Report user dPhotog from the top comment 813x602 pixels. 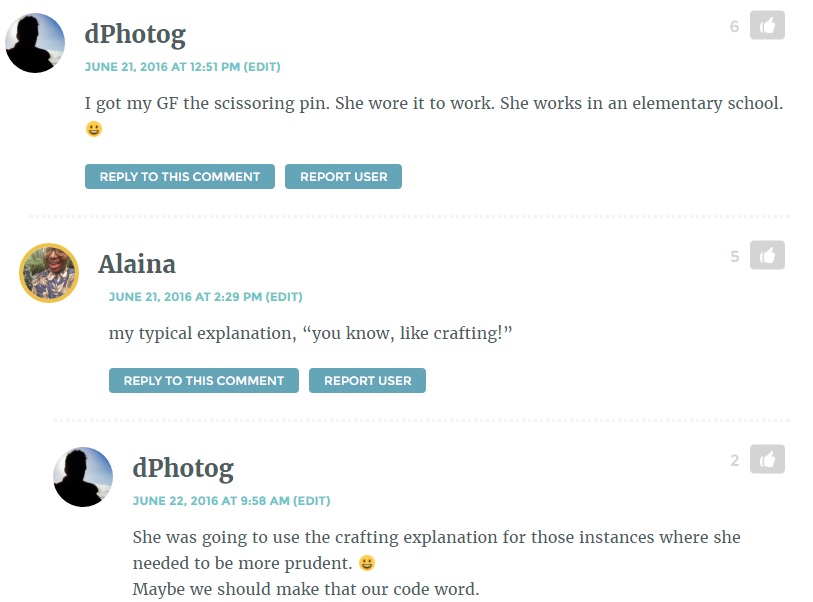343,176
